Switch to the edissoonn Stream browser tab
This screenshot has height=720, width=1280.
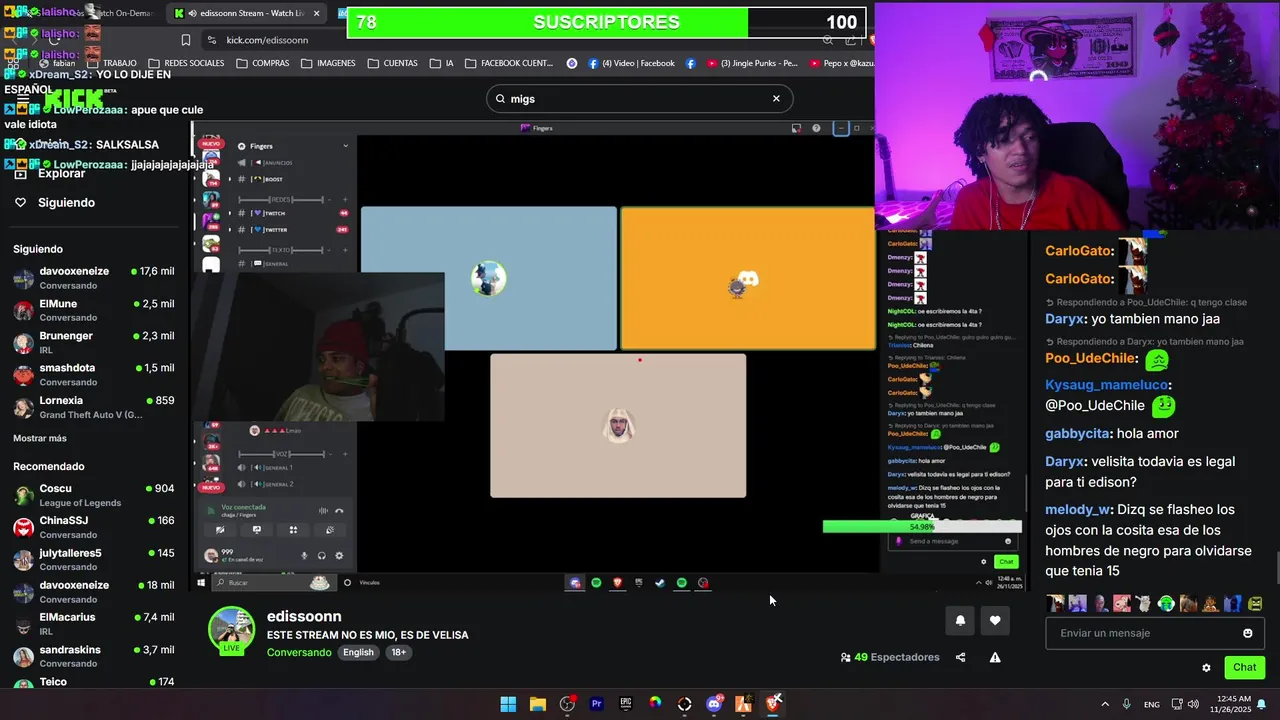[x=248, y=13]
